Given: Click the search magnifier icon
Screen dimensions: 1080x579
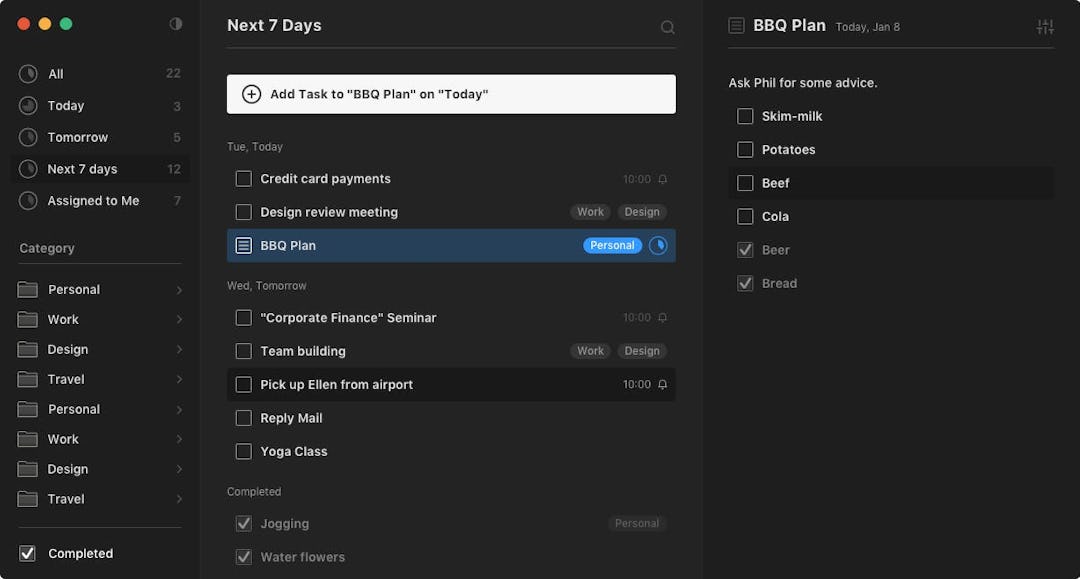Looking at the screenshot, I should pyautogui.click(x=668, y=27).
